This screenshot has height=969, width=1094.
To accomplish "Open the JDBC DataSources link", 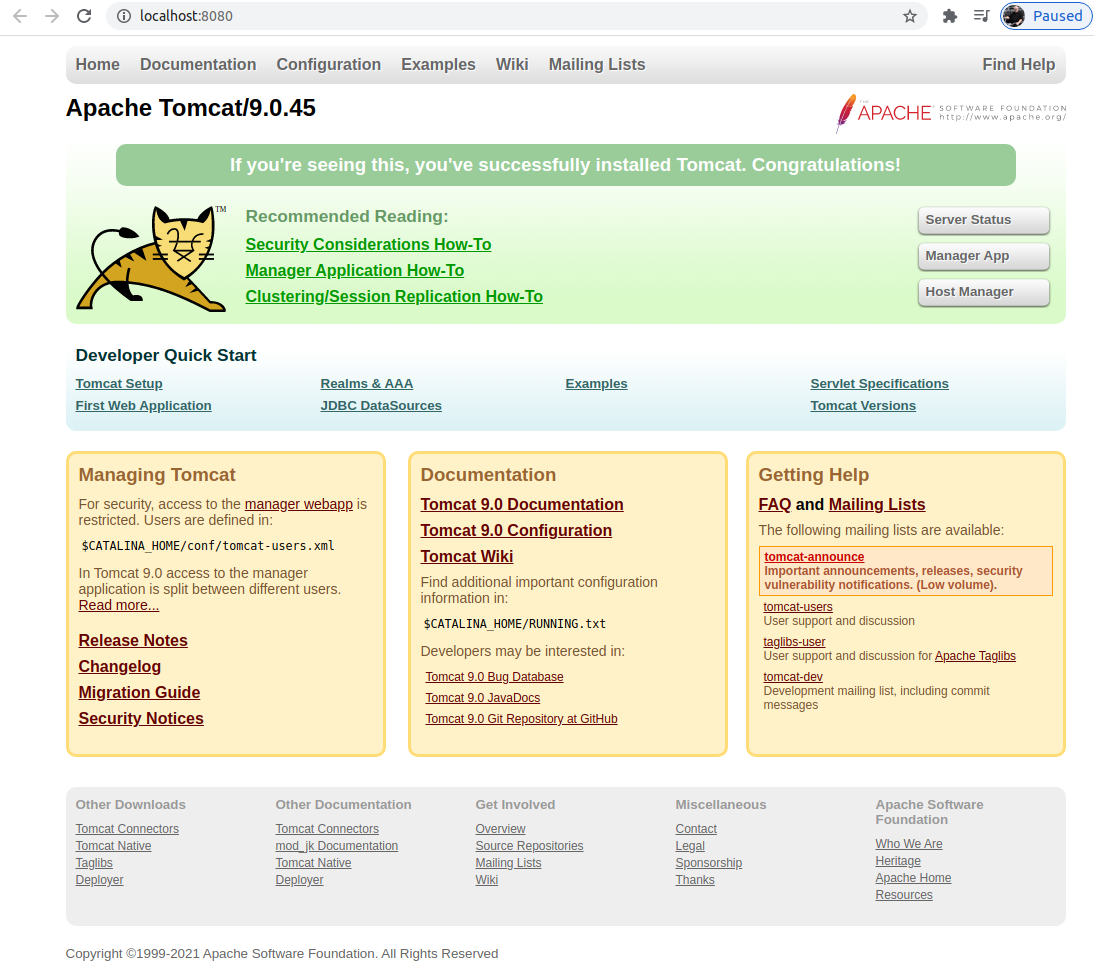I will point(381,406).
